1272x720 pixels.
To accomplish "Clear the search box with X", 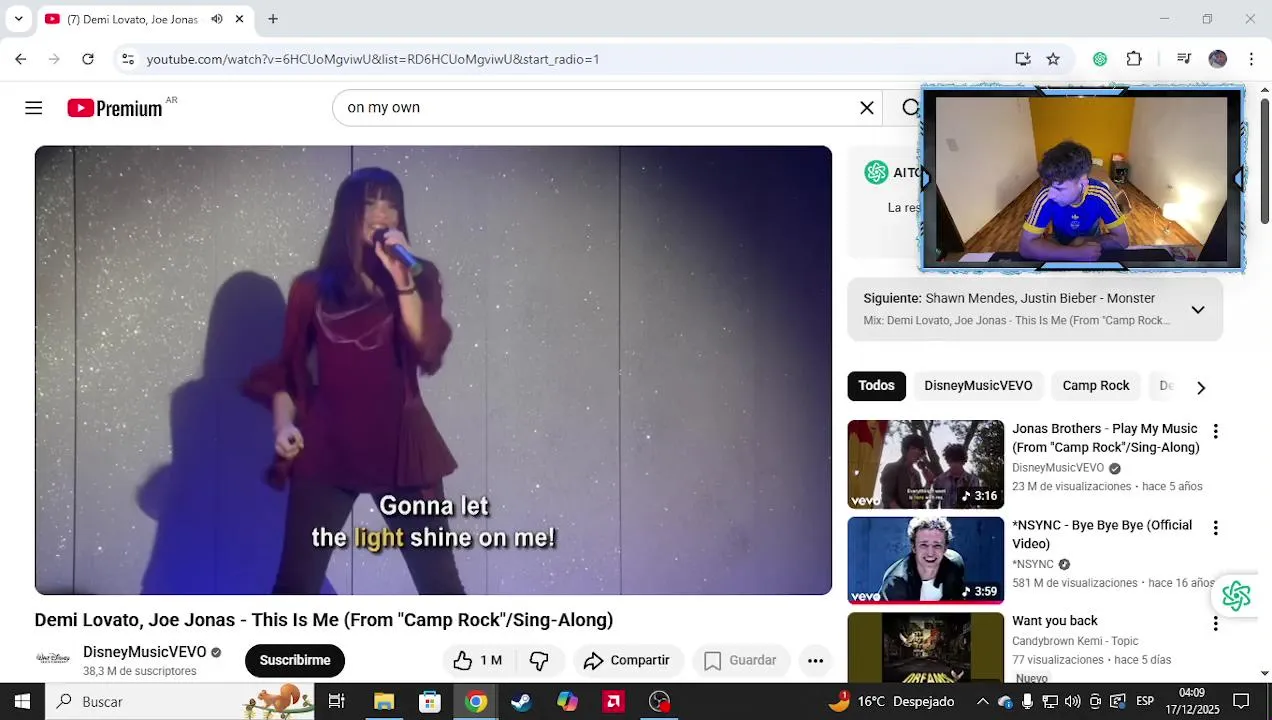I will pyautogui.click(x=867, y=108).
